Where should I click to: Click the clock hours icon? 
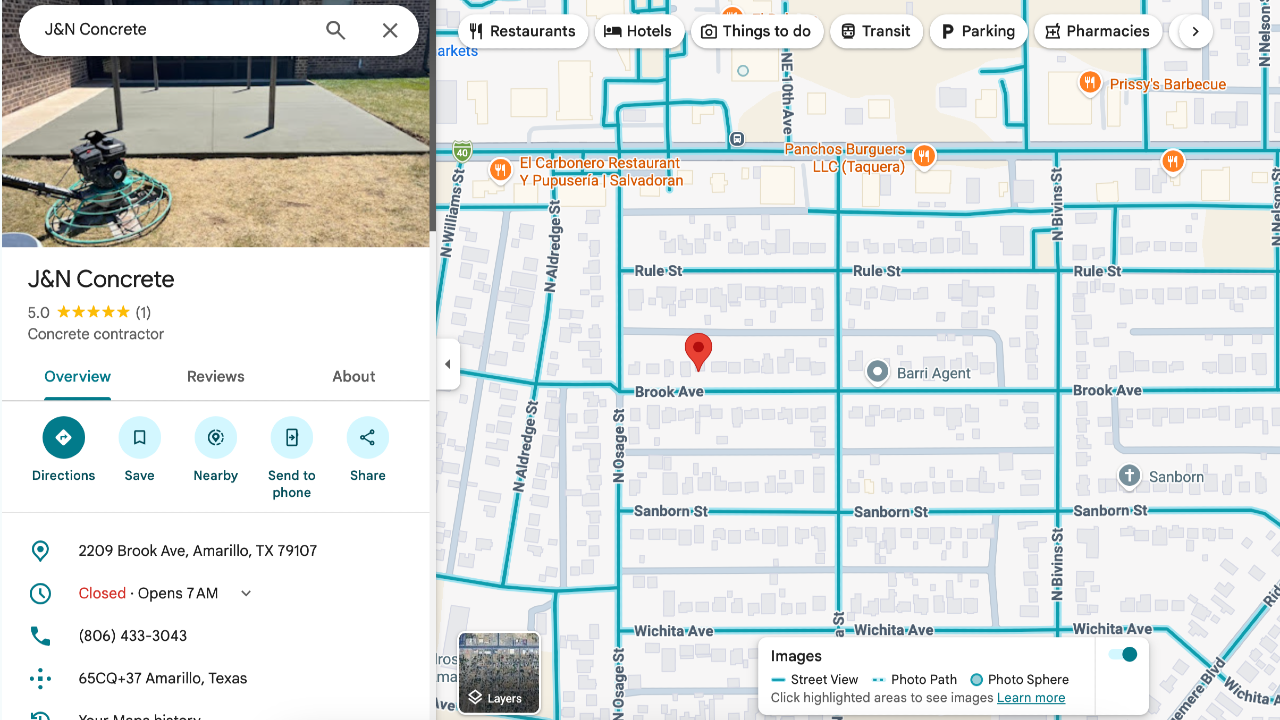tap(40, 594)
